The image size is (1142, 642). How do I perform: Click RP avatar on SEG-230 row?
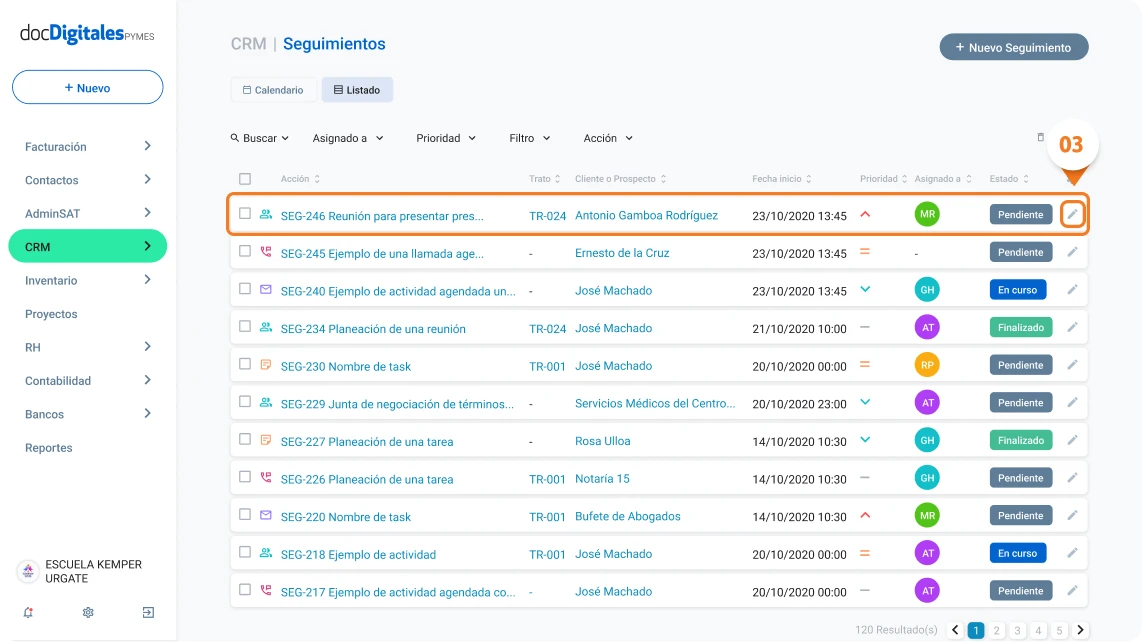[927, 365]
